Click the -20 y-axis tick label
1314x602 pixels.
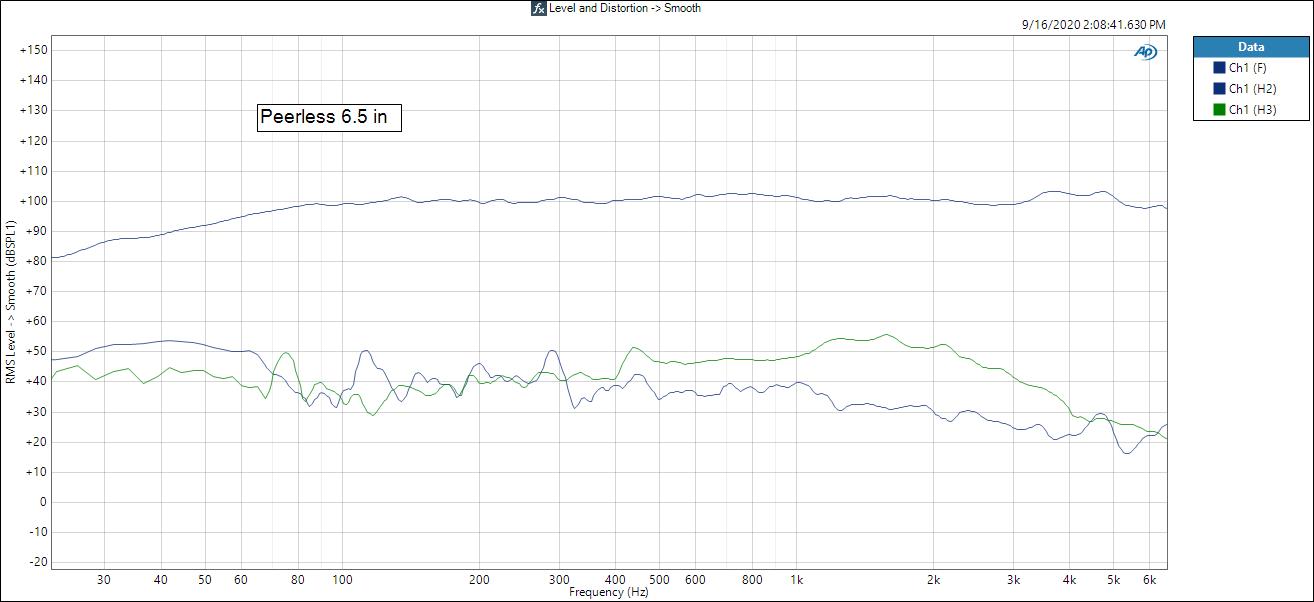tap(38, 562)
